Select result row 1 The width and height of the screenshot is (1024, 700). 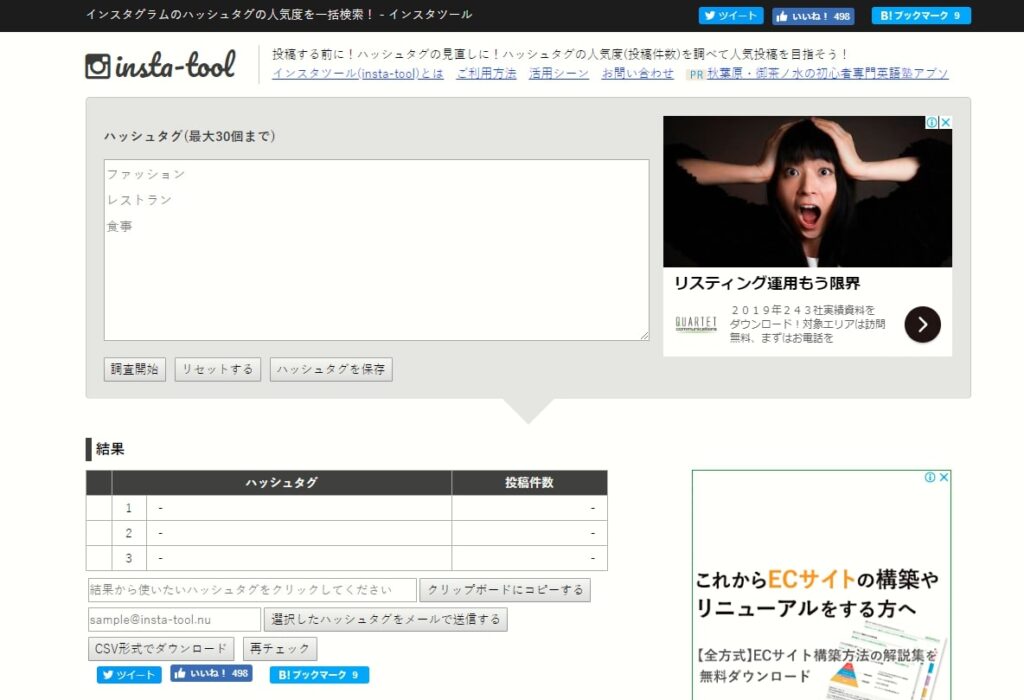347,508
